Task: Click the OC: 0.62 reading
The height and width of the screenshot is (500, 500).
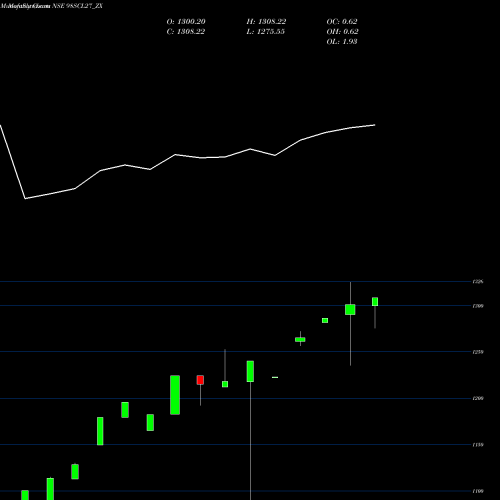Action: [342, 22]
